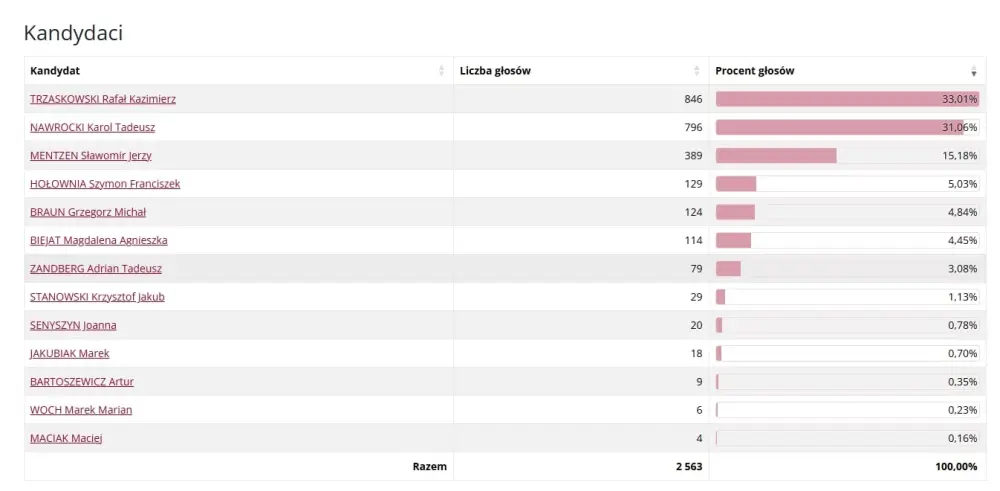
Task: Click the 33,01% progress bar
Action: (x=847, y=99)
